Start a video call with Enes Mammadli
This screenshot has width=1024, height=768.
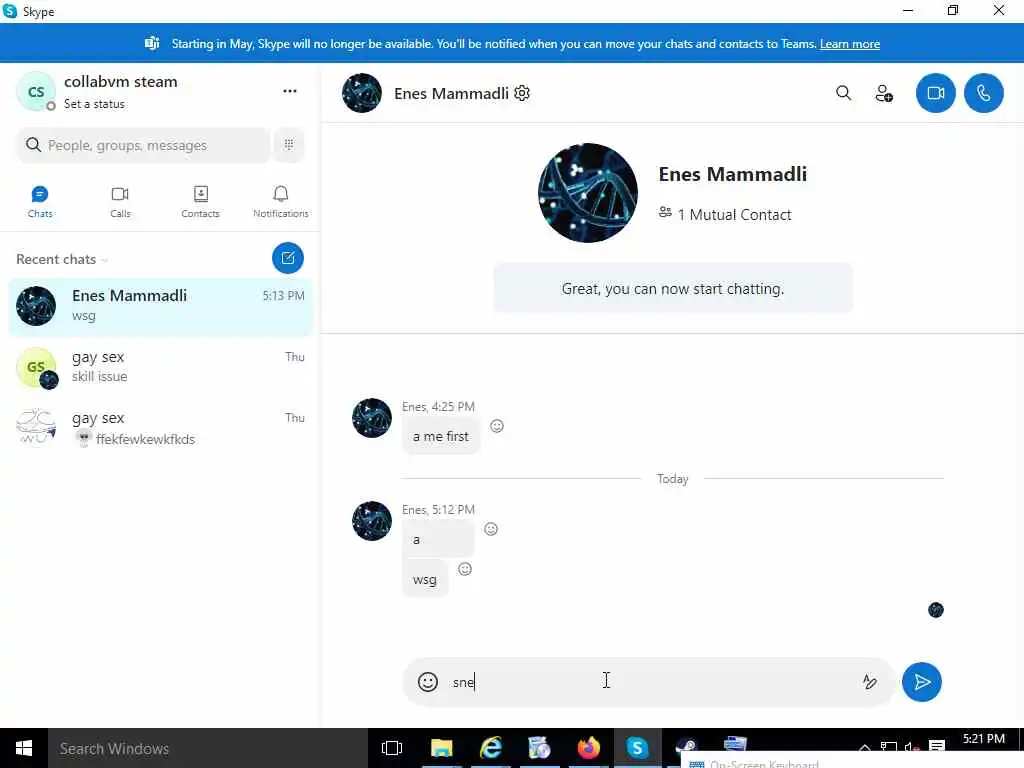pos(935,93)
